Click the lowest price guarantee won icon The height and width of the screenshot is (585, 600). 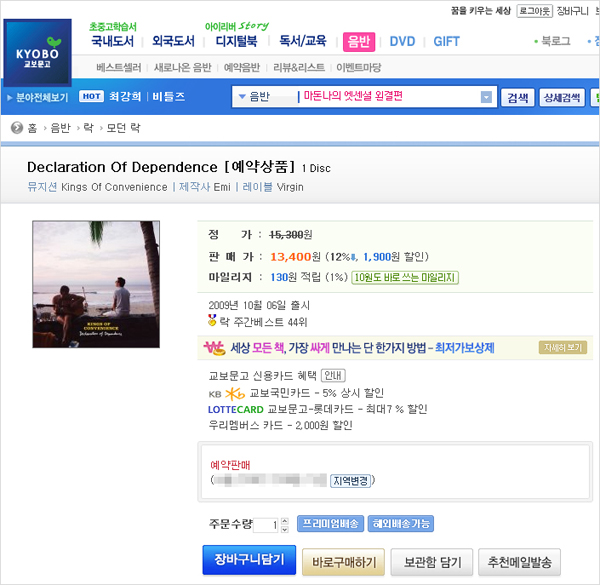[x=214, y=348]
